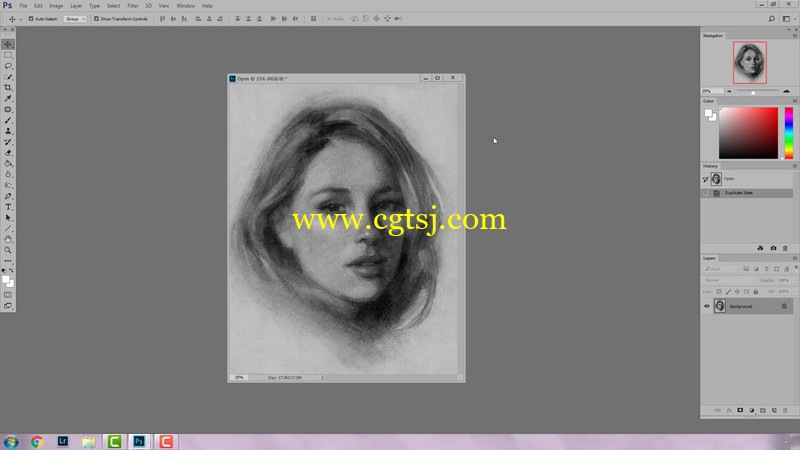Image resolution: width=800 pixels, height=450 pixels.
Task: Create a new layer icon
Action: (774, 410)
